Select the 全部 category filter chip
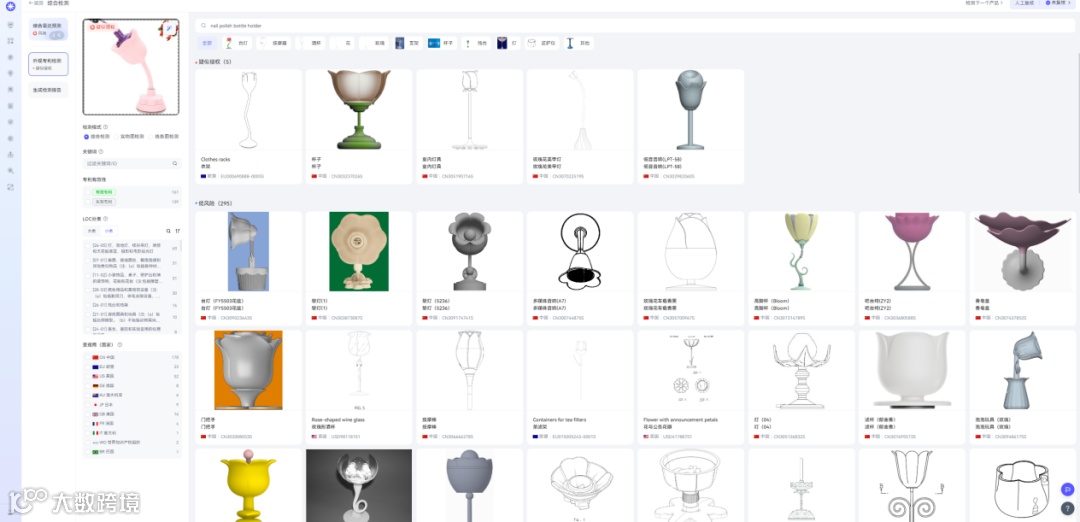Viewport: 1080px width, 522px height. [207, 43]
